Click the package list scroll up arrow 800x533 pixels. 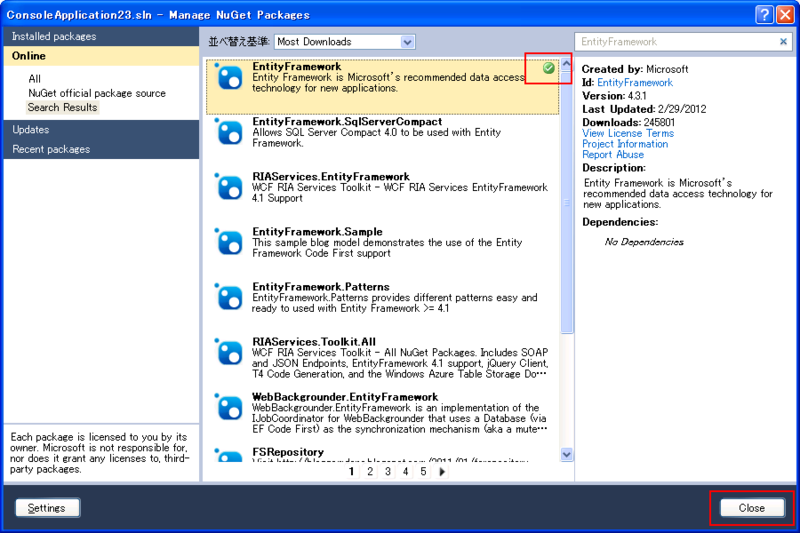(566, 64)
